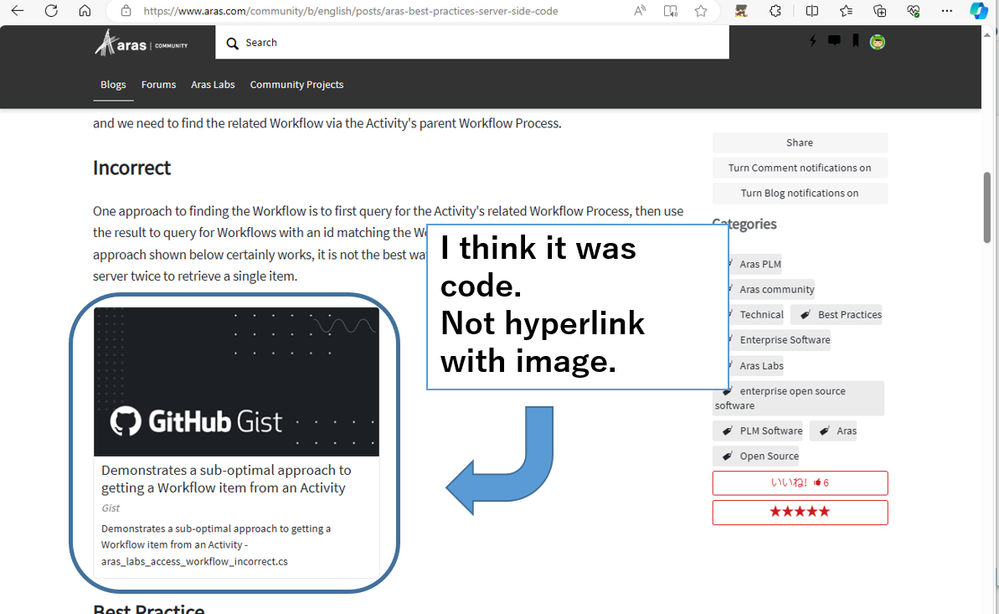The width and height of the screenshot is (999, 614).
Task: Click the Share button
Action: [800, 143]
